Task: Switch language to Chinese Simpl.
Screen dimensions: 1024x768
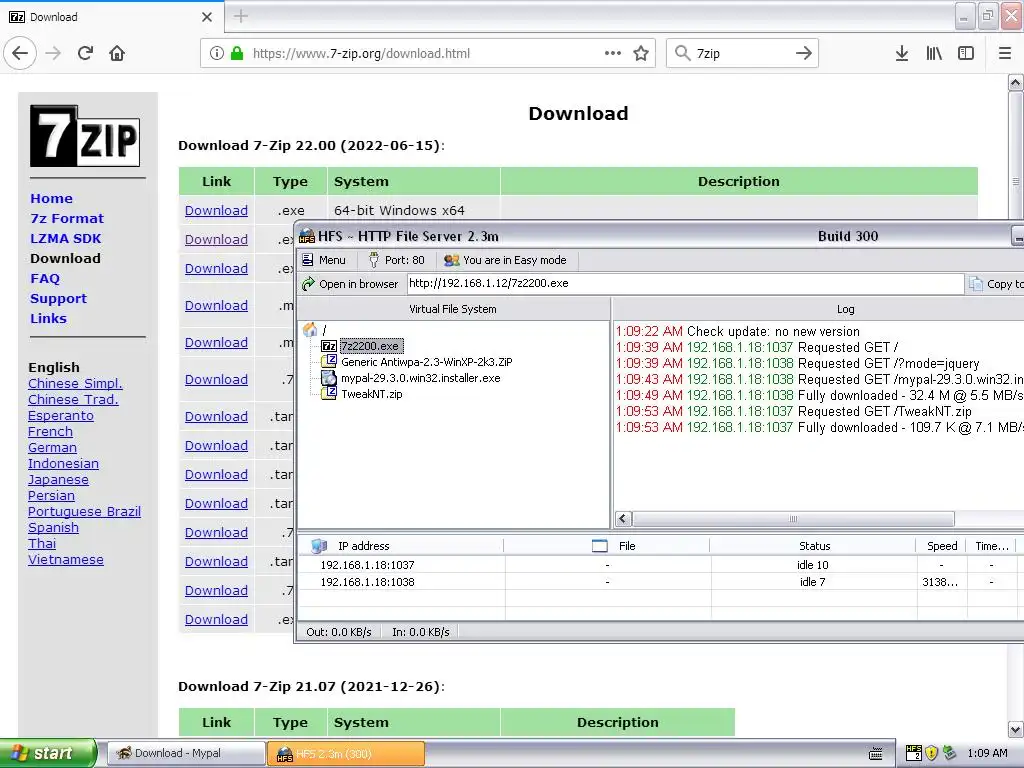Action: point(75,384)
